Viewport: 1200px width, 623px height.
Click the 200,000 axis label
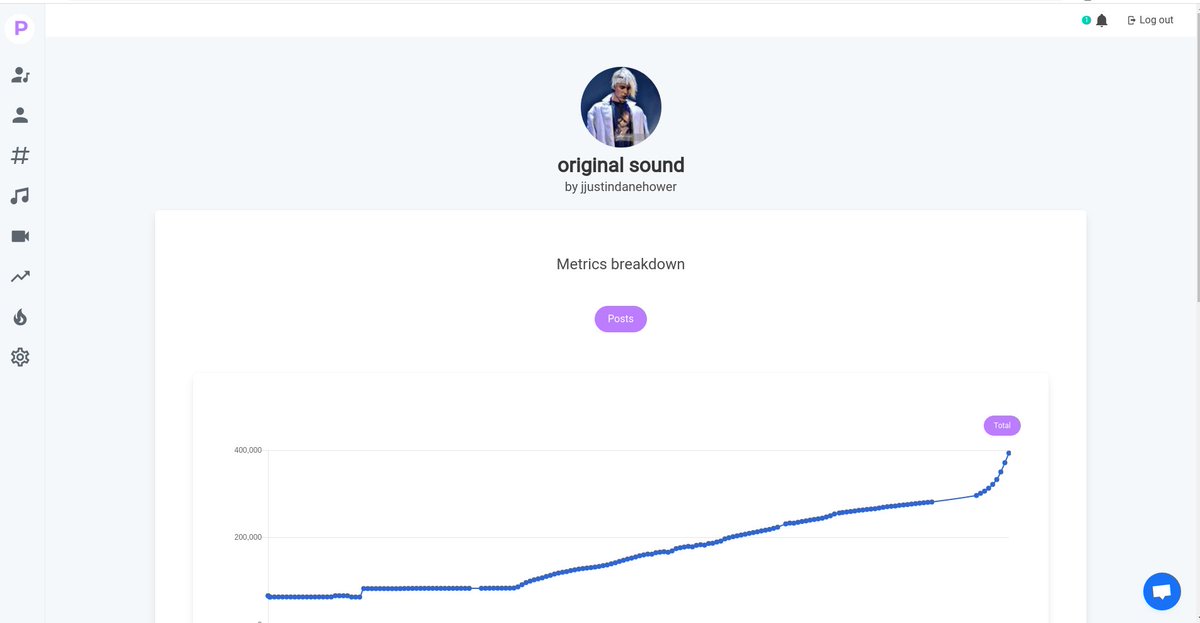coord(248,537)
